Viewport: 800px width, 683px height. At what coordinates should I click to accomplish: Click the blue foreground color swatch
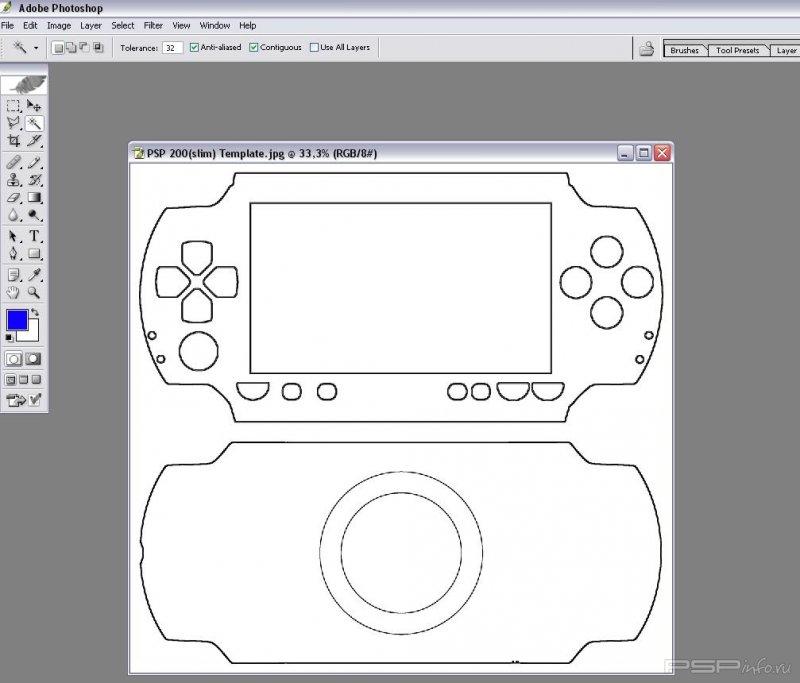tap(17, 320)
